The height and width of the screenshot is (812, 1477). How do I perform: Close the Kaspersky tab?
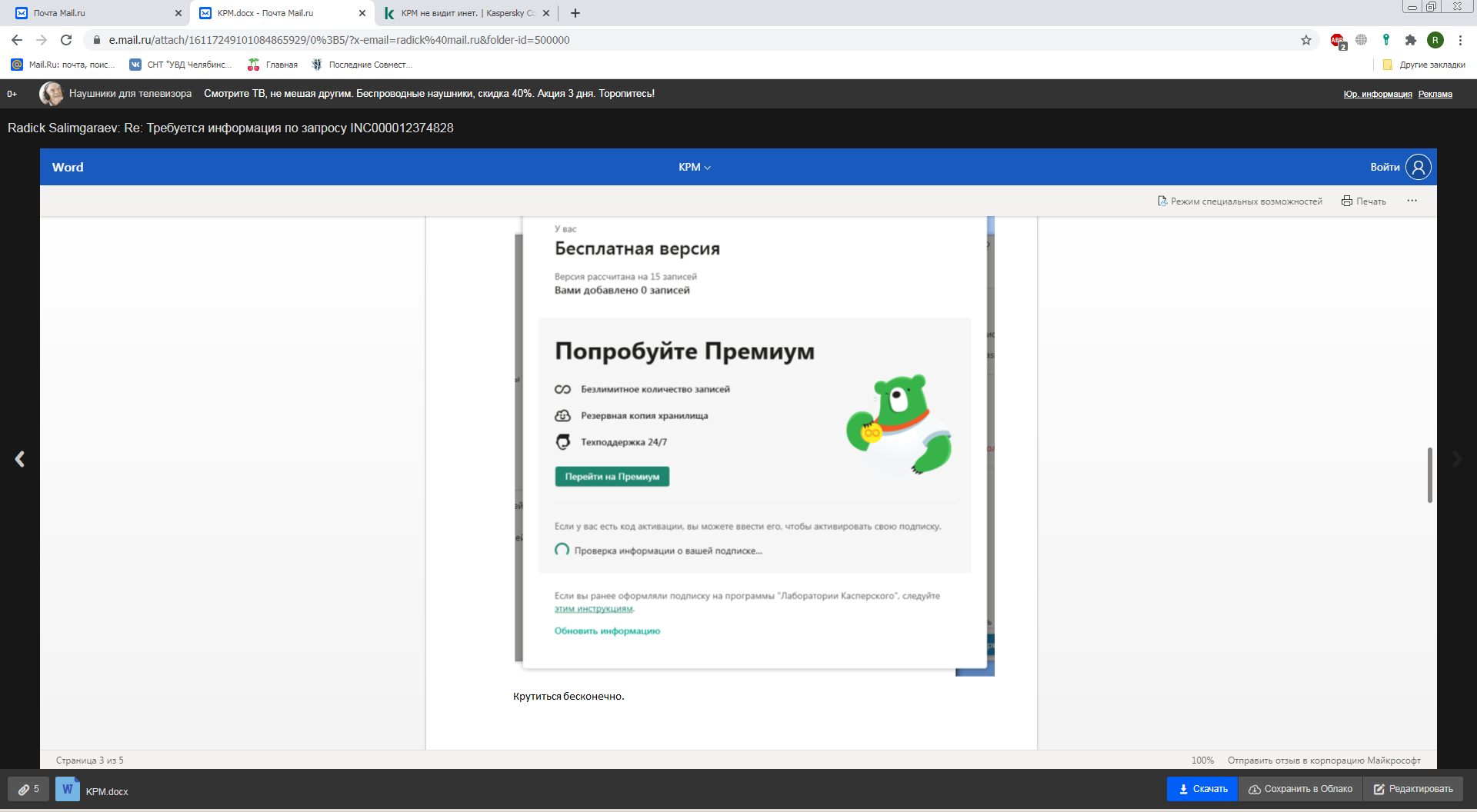point(546,13)
